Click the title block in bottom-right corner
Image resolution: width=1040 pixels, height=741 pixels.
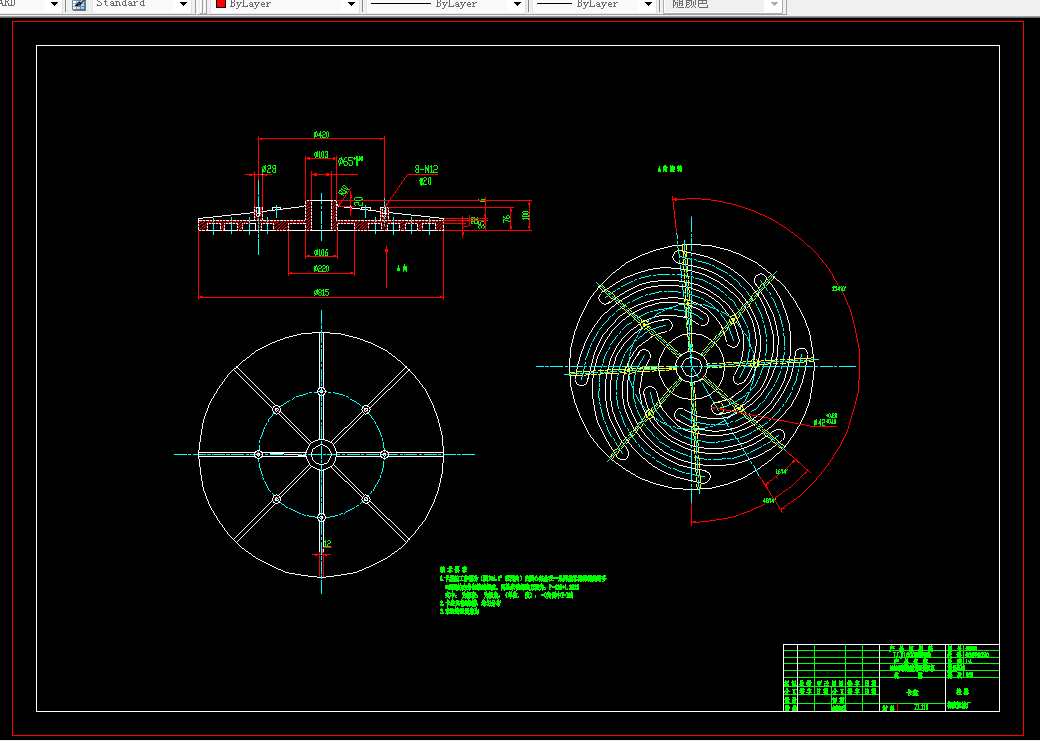891,677
